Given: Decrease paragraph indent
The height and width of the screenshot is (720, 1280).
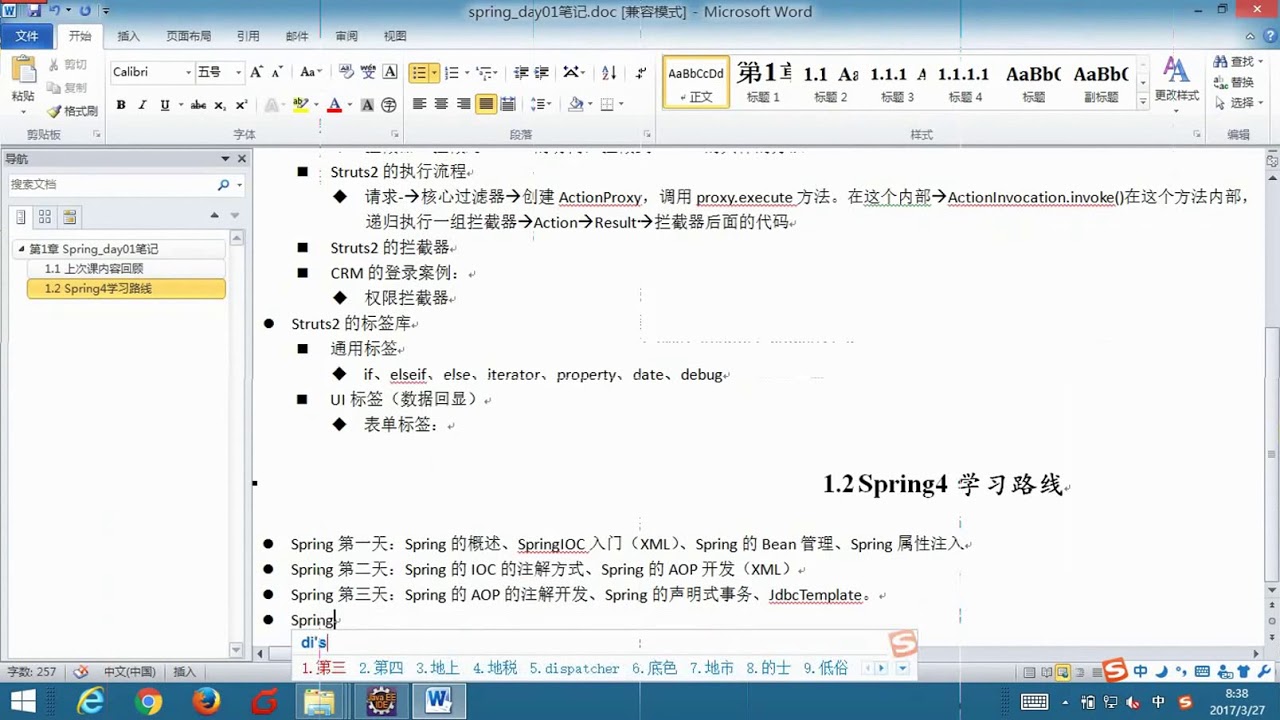Looking at the screenshot, I should point(521,73).
